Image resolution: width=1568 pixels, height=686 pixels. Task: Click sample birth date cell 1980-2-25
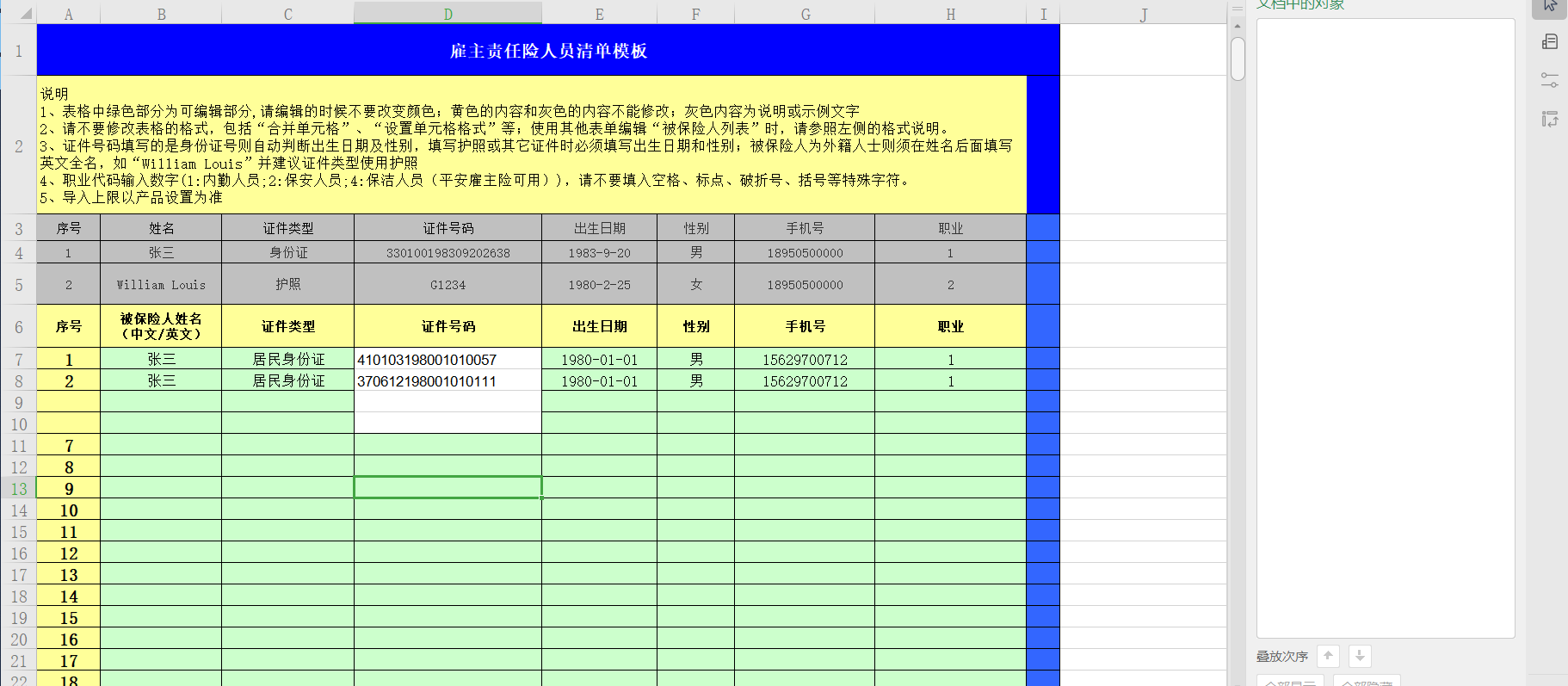(599, 284)
